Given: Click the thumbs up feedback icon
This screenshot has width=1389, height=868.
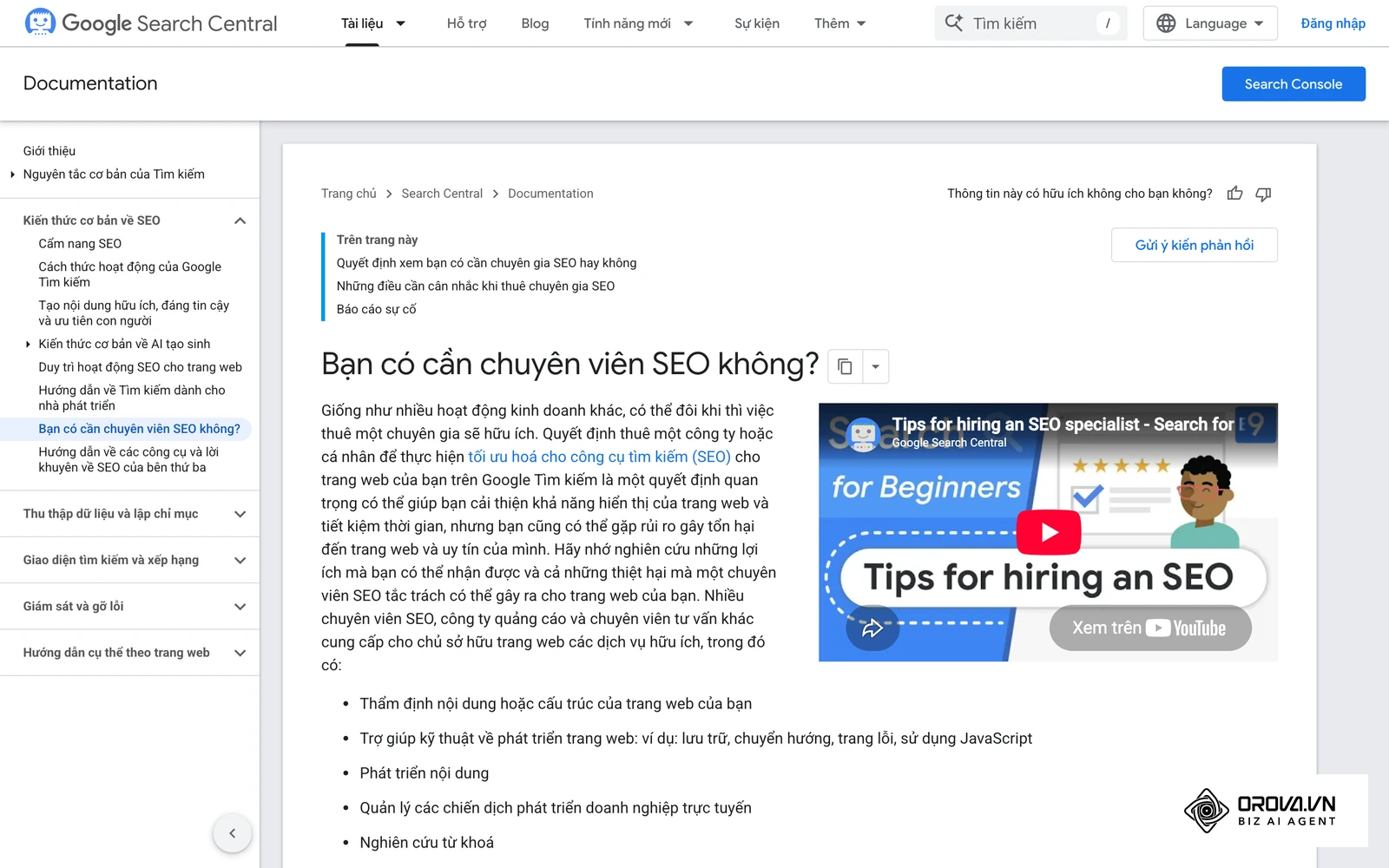Looking at the screenshot, I should coord(1234,194).
